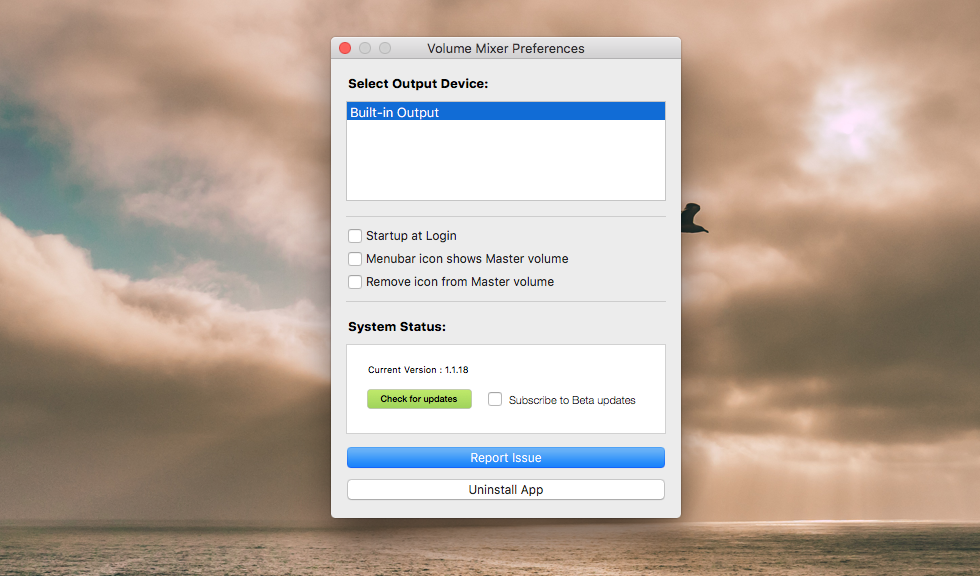Select Built-in Output device

coord(506,112)
